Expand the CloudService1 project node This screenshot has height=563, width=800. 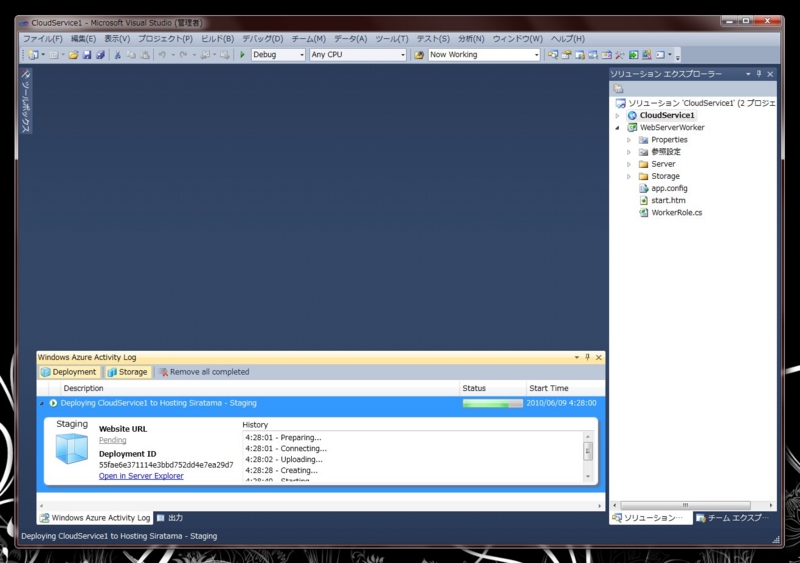(617, 115)
